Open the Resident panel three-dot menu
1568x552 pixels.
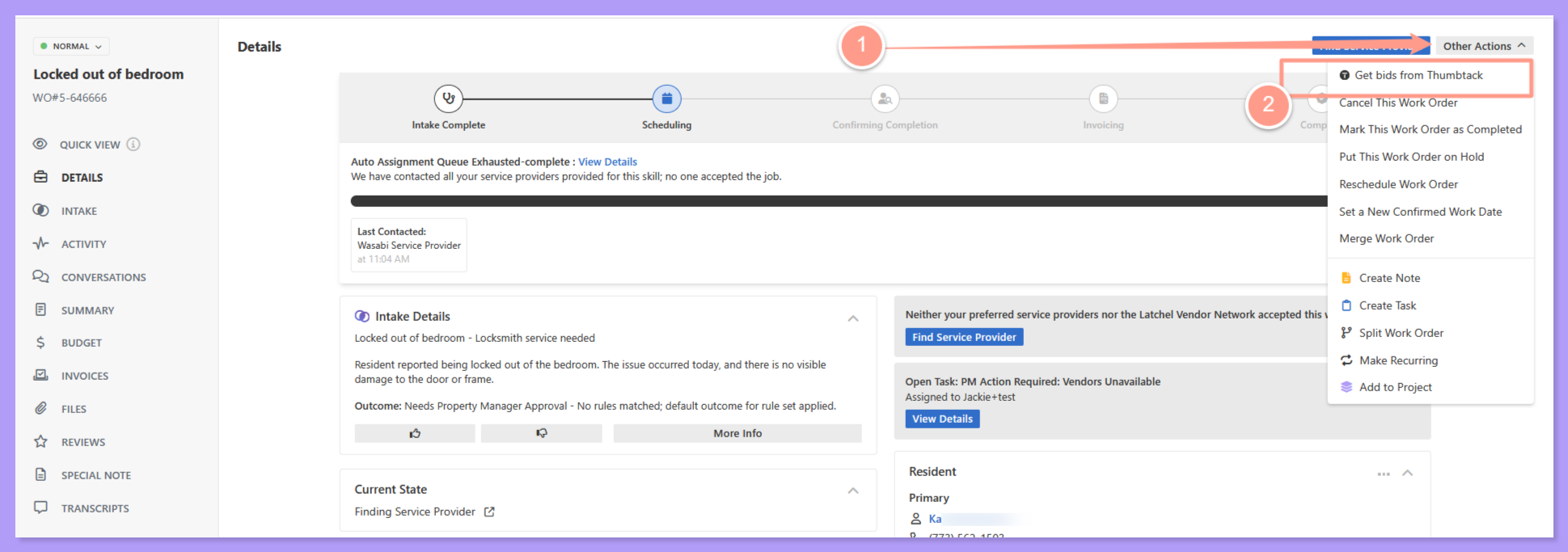[x=1384, y=474]
